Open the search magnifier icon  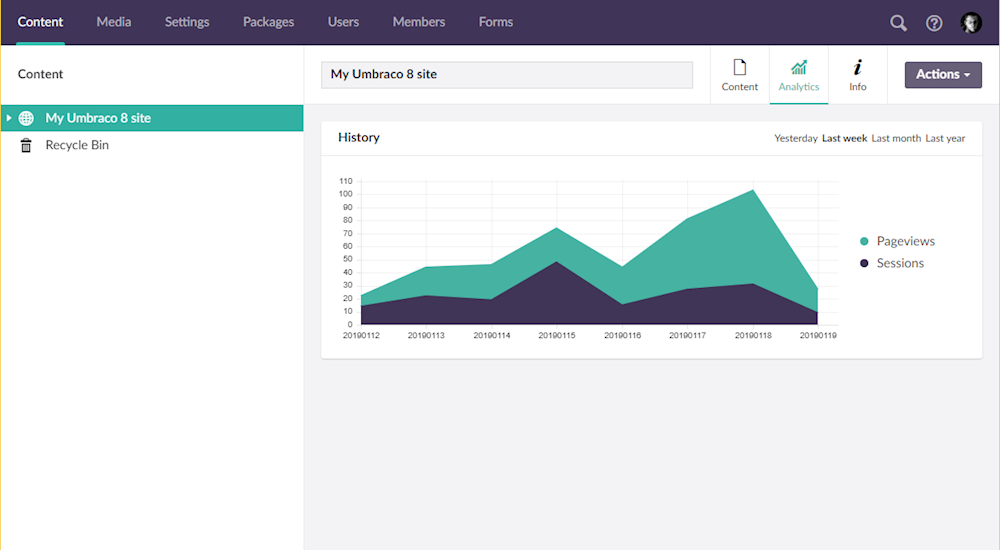pyautogui.click(x=898, y=23)
